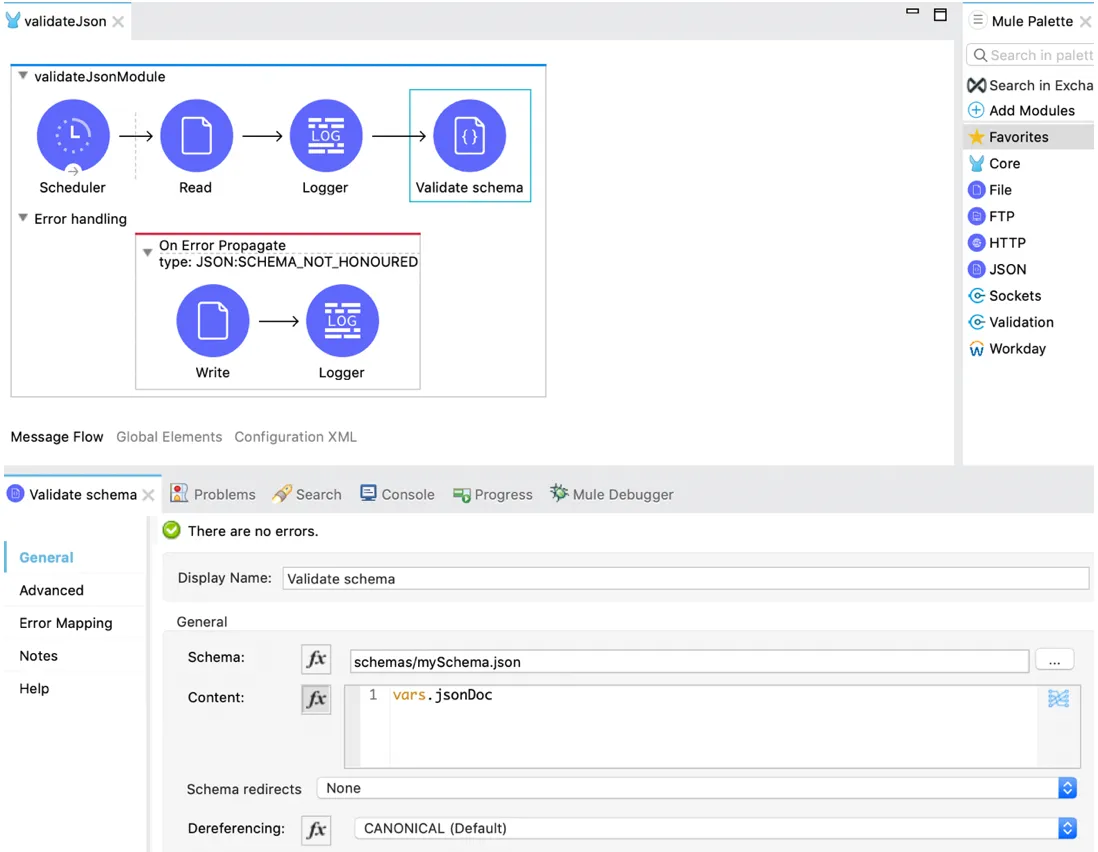This screenshot has width=1098, height=852.
Task: Open the Search tab
Action: [x=307, y=494]
